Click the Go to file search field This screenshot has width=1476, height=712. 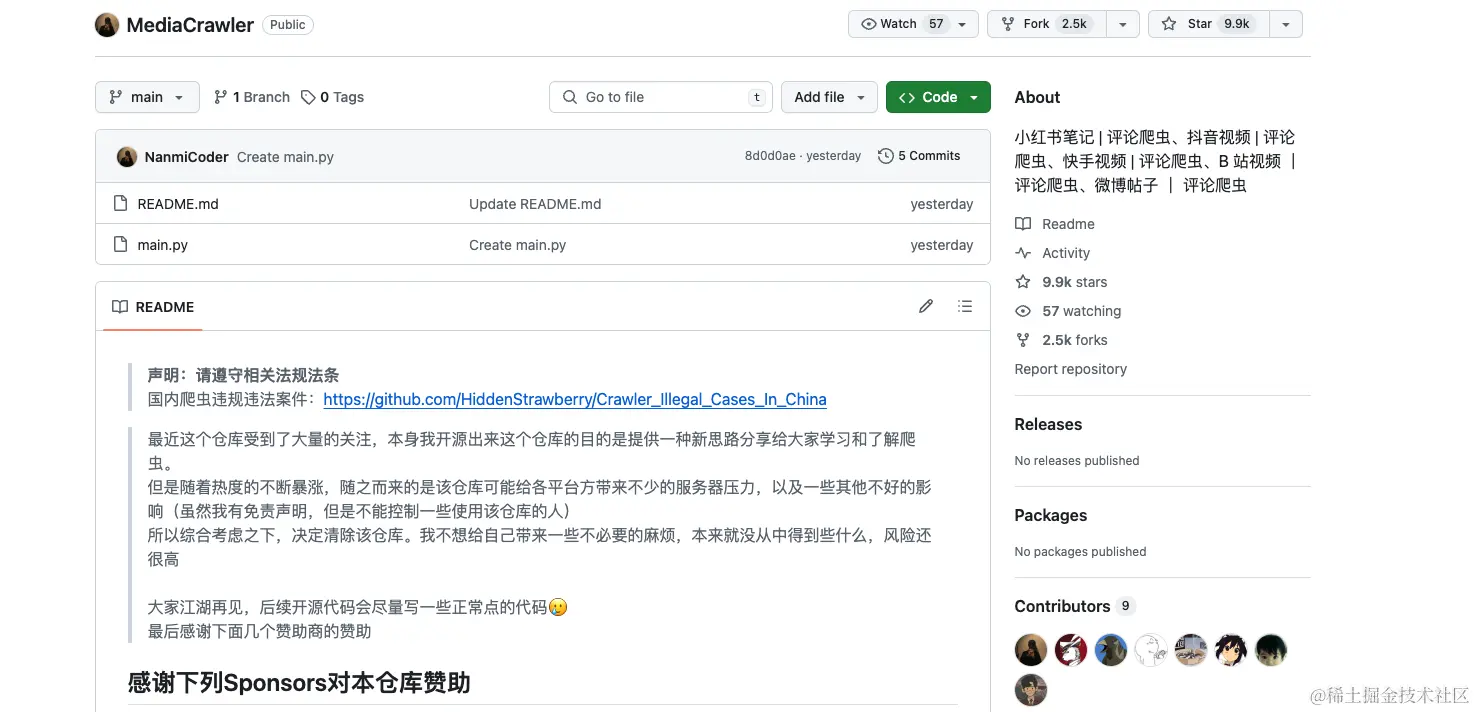pyautogui.click(x=661, y=97)
